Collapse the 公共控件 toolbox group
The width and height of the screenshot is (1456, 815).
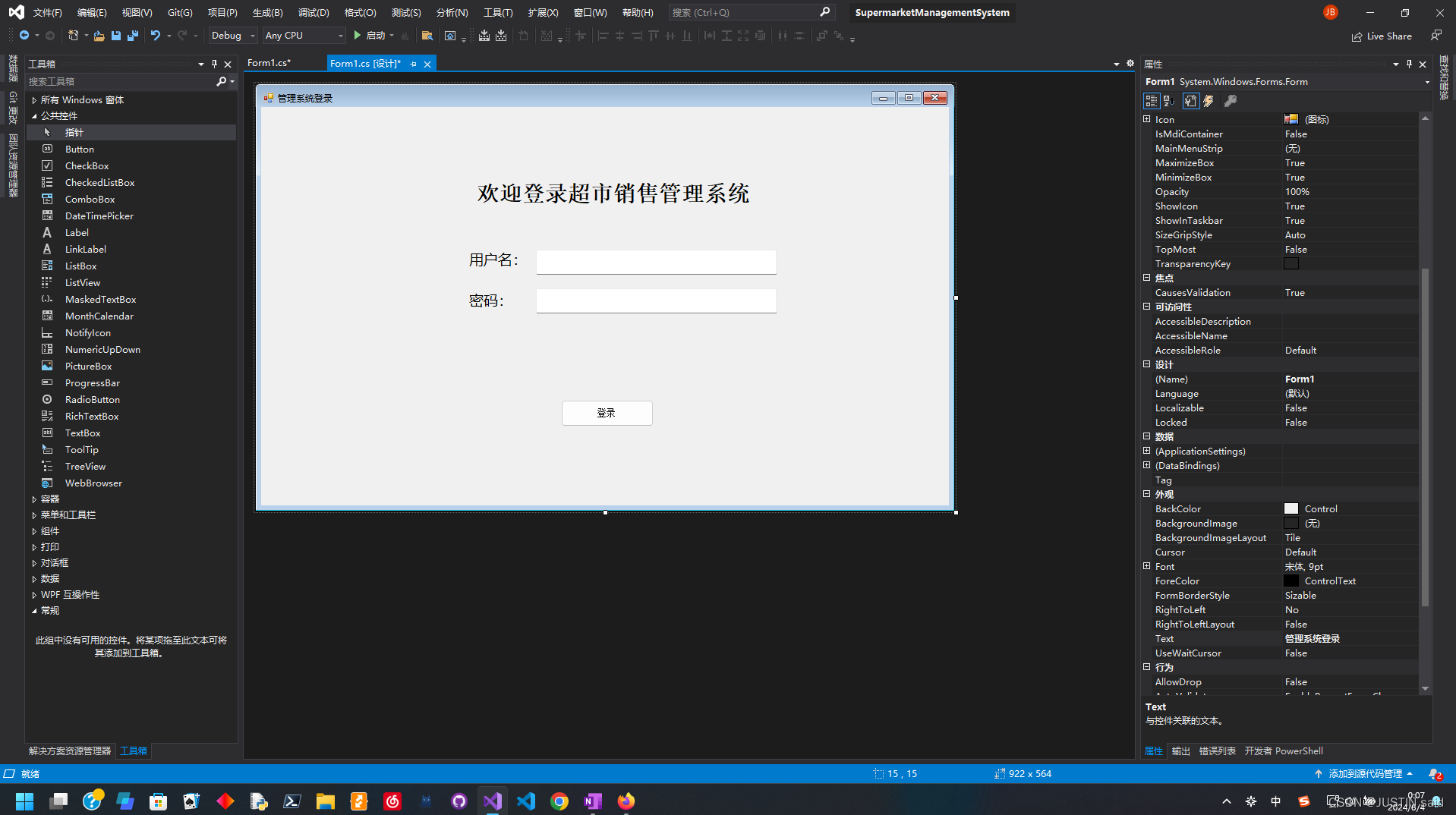point(34,116)
